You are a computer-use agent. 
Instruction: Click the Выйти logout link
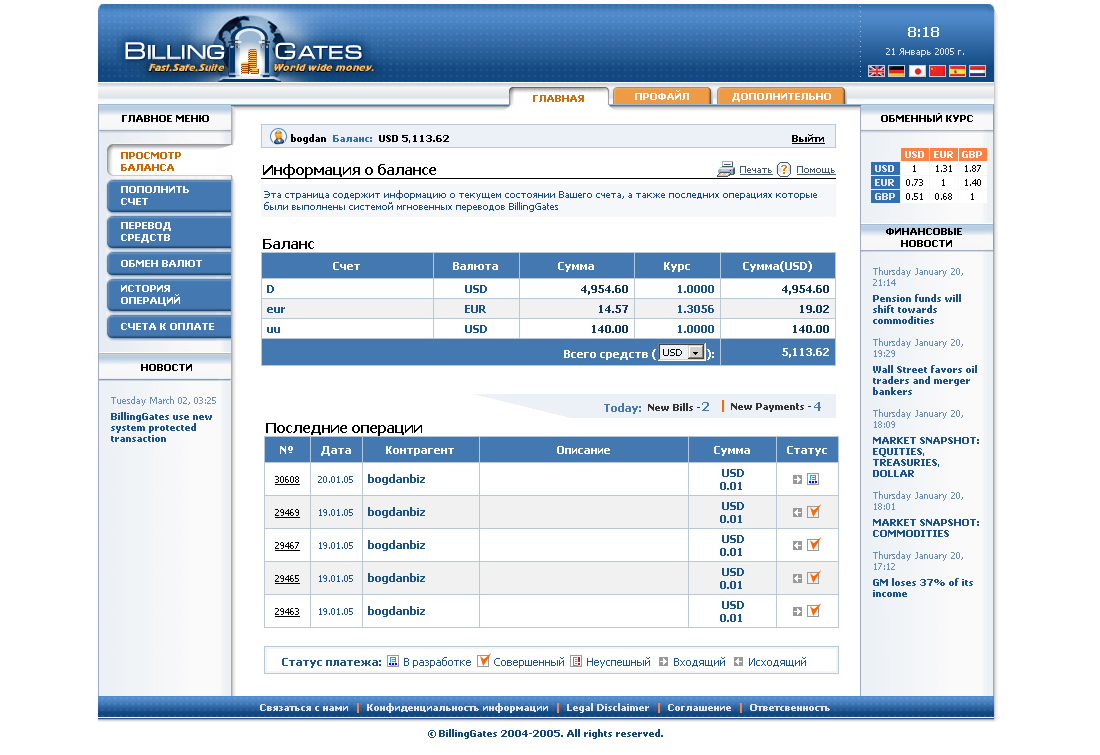pyautogui.click(x=807, y=139)
